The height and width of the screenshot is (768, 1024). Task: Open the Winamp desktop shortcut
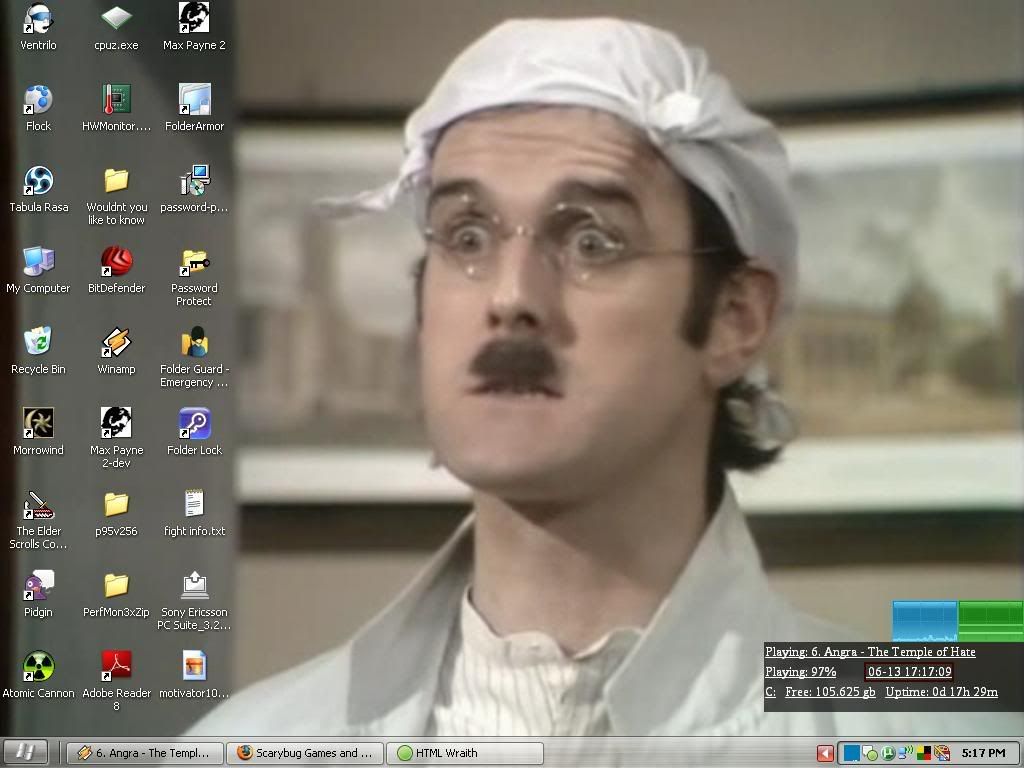[116, 343]
